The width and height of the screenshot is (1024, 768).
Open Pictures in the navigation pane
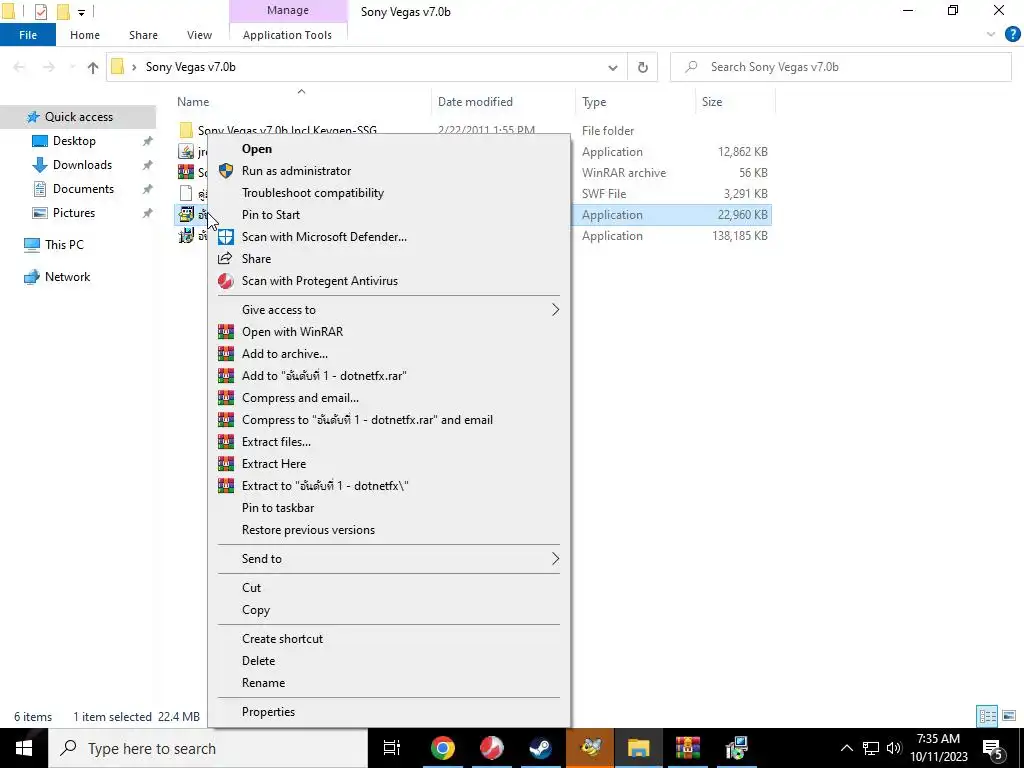(x=73, y=213)
